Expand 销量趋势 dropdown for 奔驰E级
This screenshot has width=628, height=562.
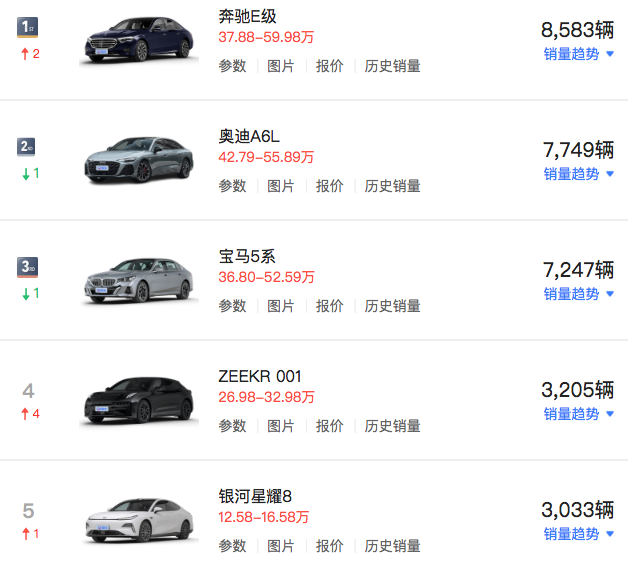tap(579, 54)
